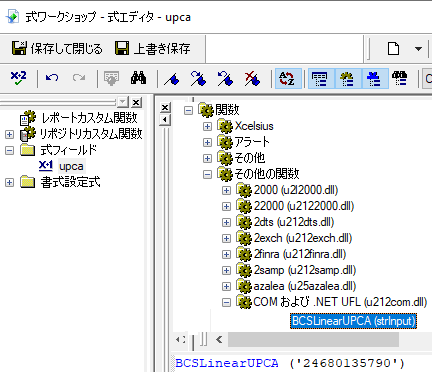Collapse the その他の関数 group
The image size is (432, 372).
[207, 174]
